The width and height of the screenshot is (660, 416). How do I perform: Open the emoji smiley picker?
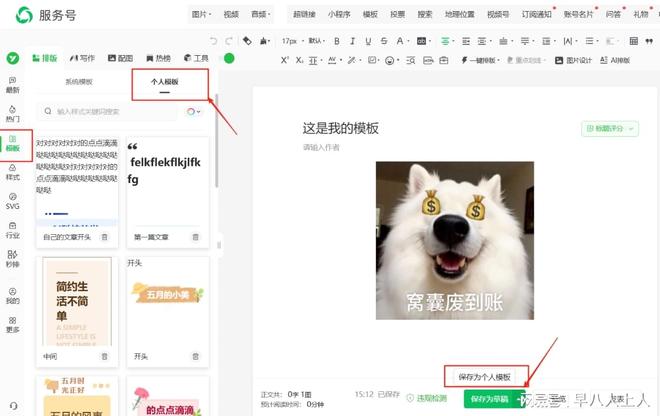tap(390, 61)
